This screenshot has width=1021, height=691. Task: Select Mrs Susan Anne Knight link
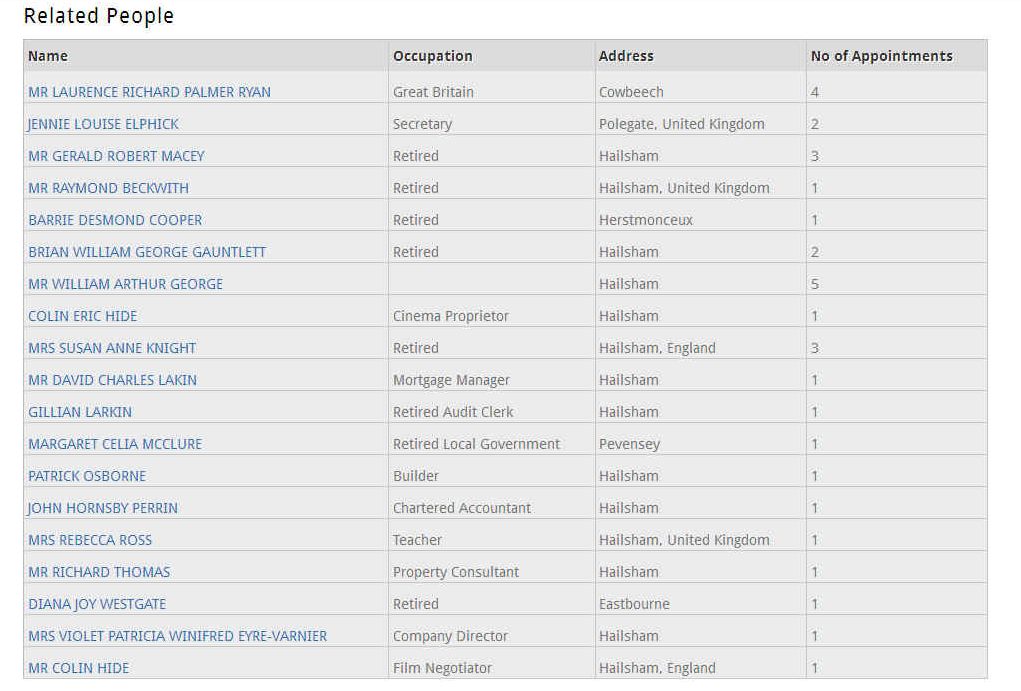click(x=112, y=348)
